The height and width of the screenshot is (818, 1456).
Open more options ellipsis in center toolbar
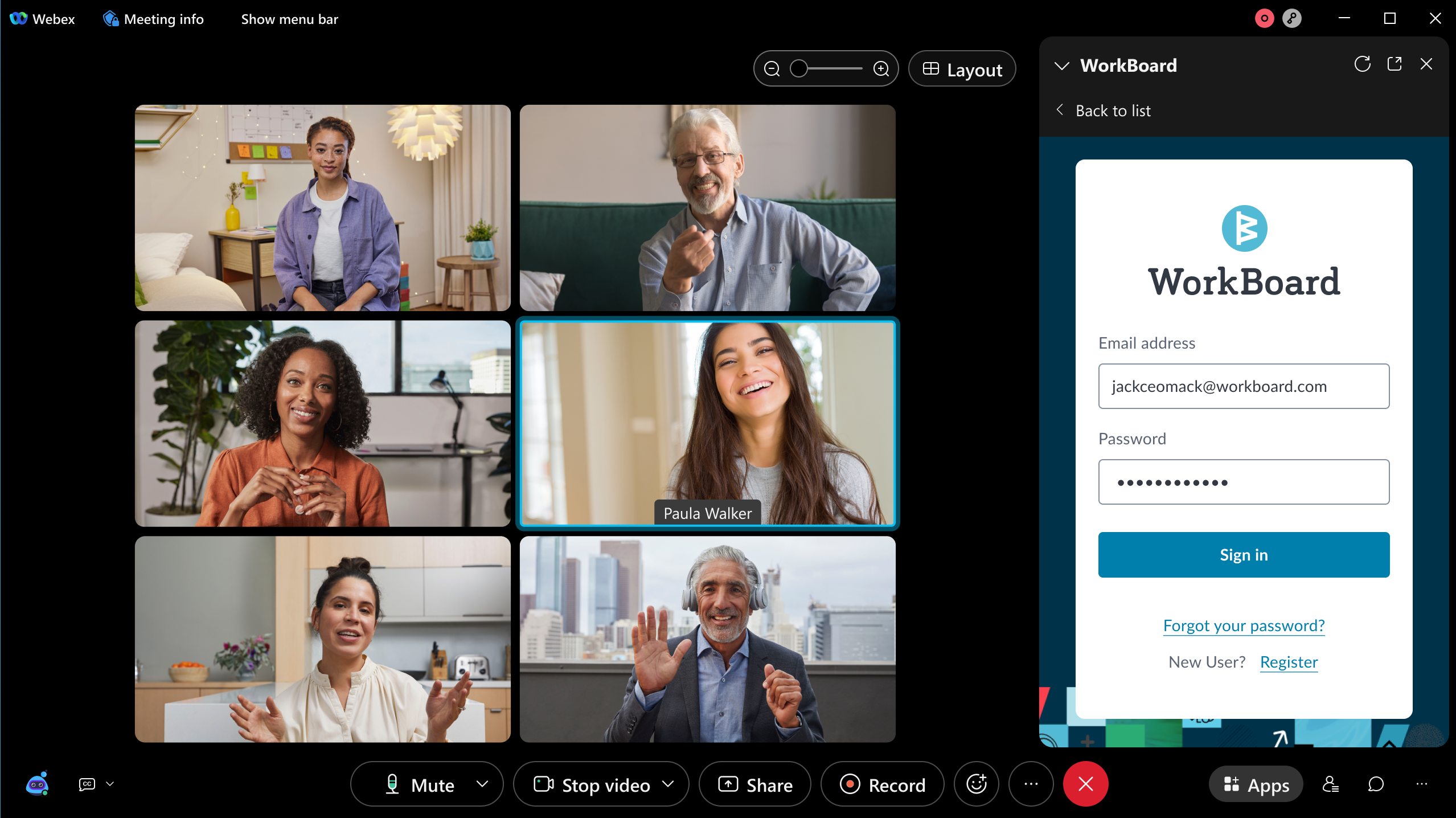coord(1031,784)
